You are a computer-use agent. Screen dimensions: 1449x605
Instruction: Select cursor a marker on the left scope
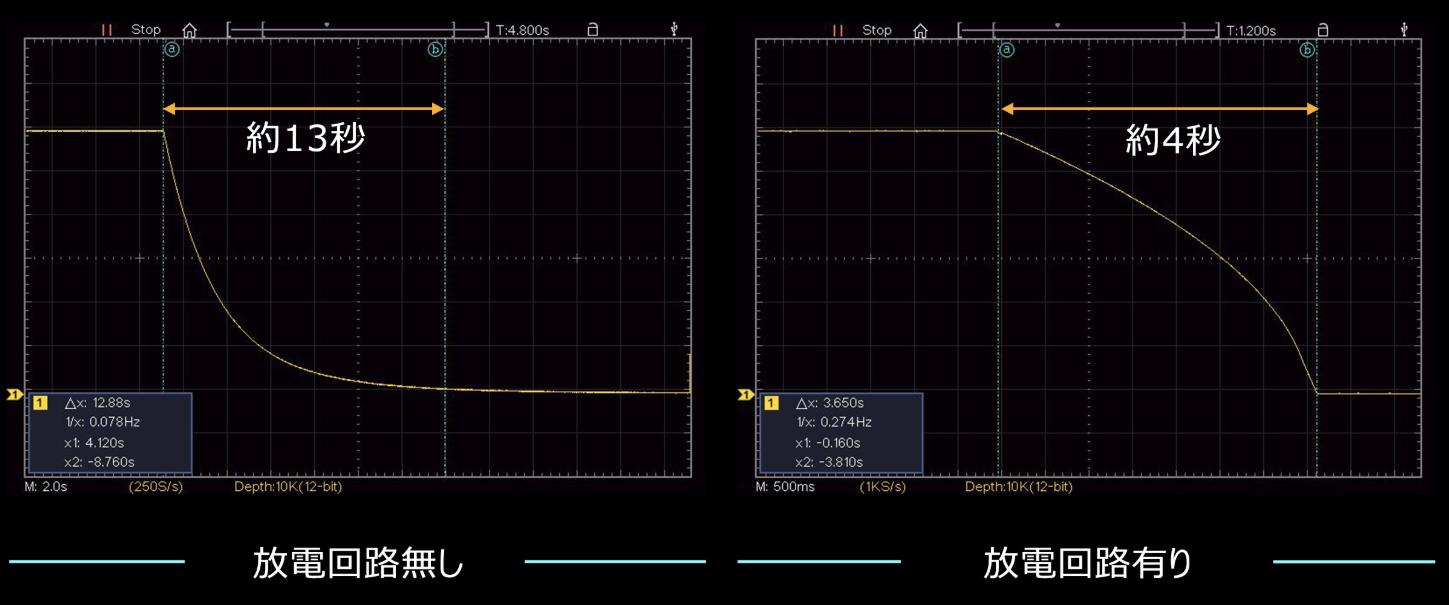click(x=172, y=48)
